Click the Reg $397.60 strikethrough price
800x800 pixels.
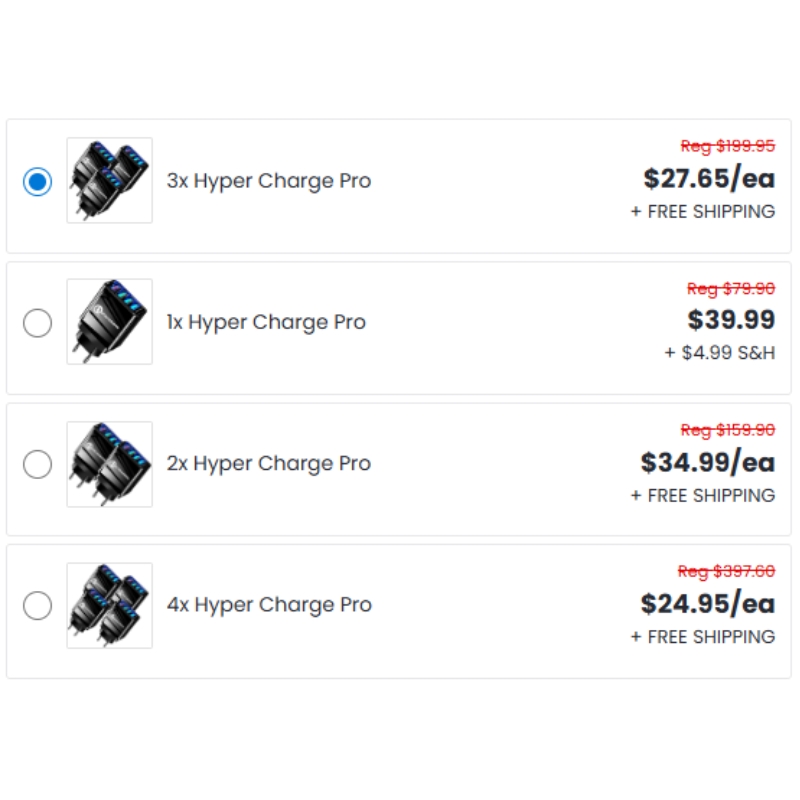pyautogui.click(x=727, y=571)
